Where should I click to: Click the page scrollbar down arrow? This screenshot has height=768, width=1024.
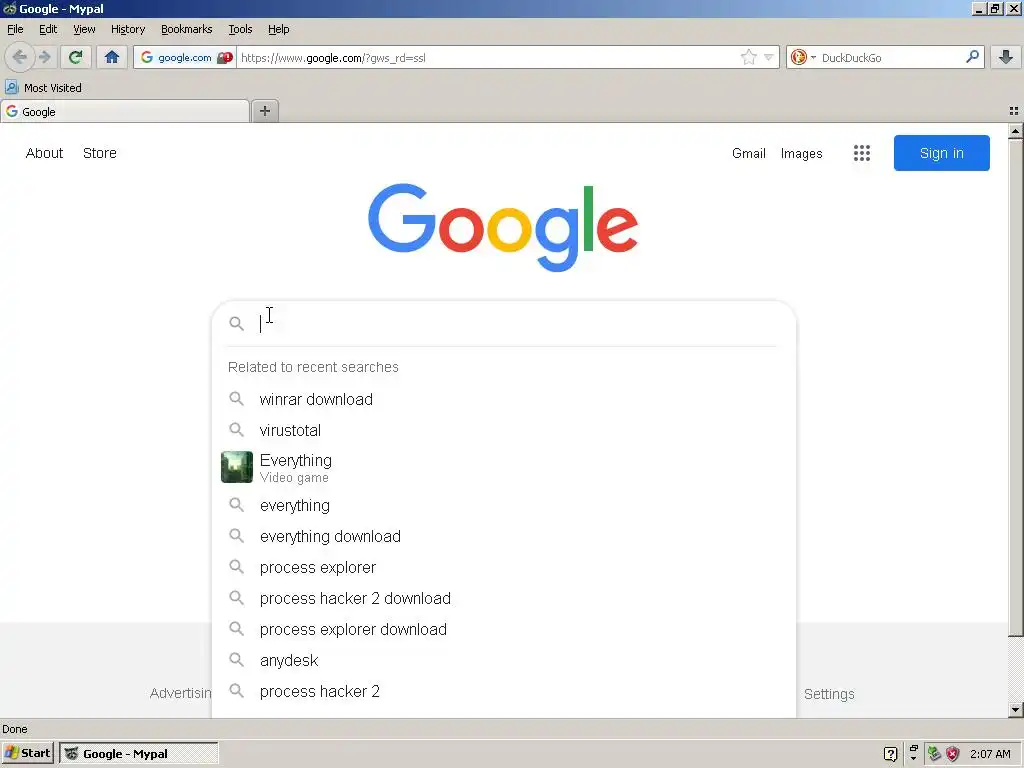point(1016,710)
